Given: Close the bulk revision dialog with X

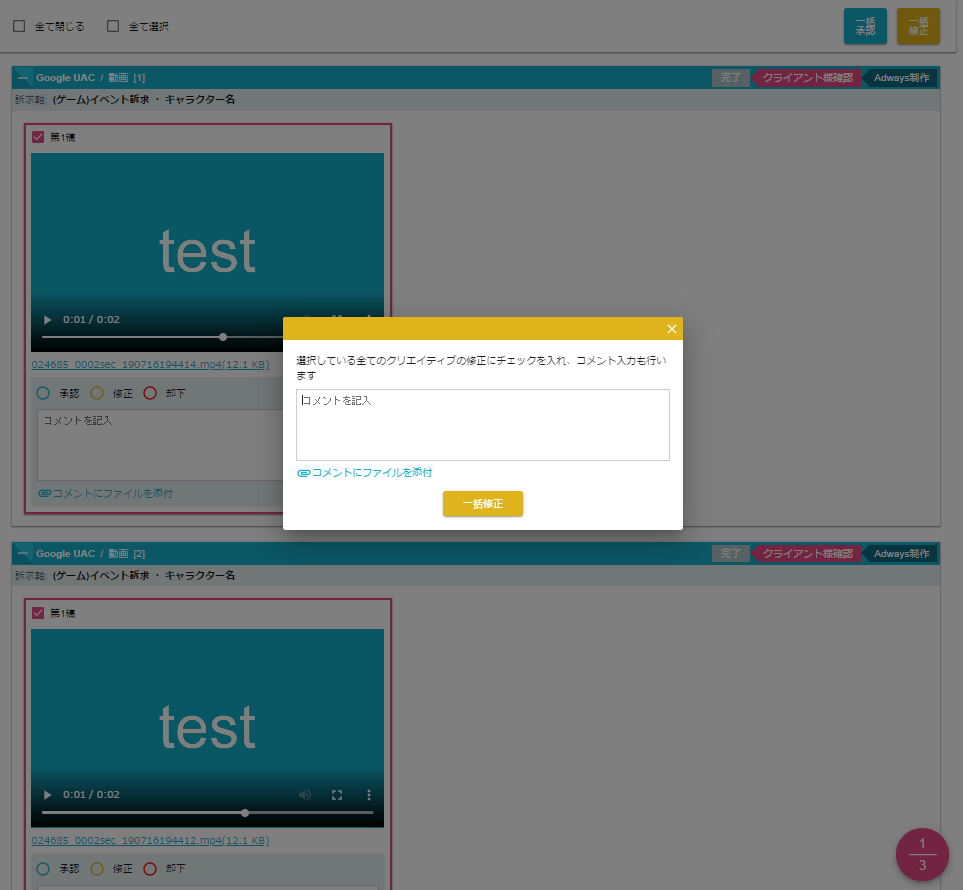Looking at the screenshot, I should click(x=672, y=329).
